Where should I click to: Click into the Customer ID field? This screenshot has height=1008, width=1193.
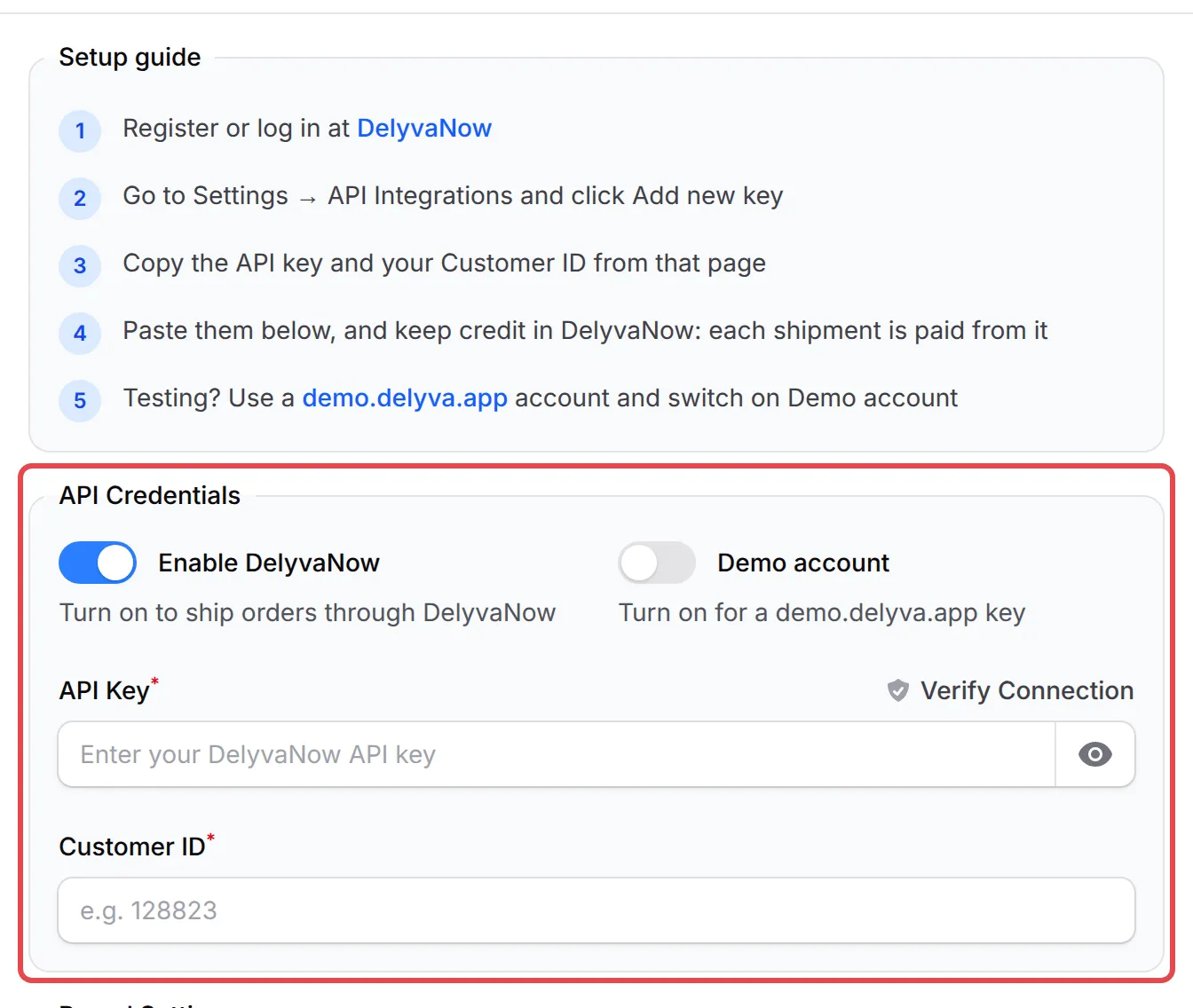coord(596,910)
